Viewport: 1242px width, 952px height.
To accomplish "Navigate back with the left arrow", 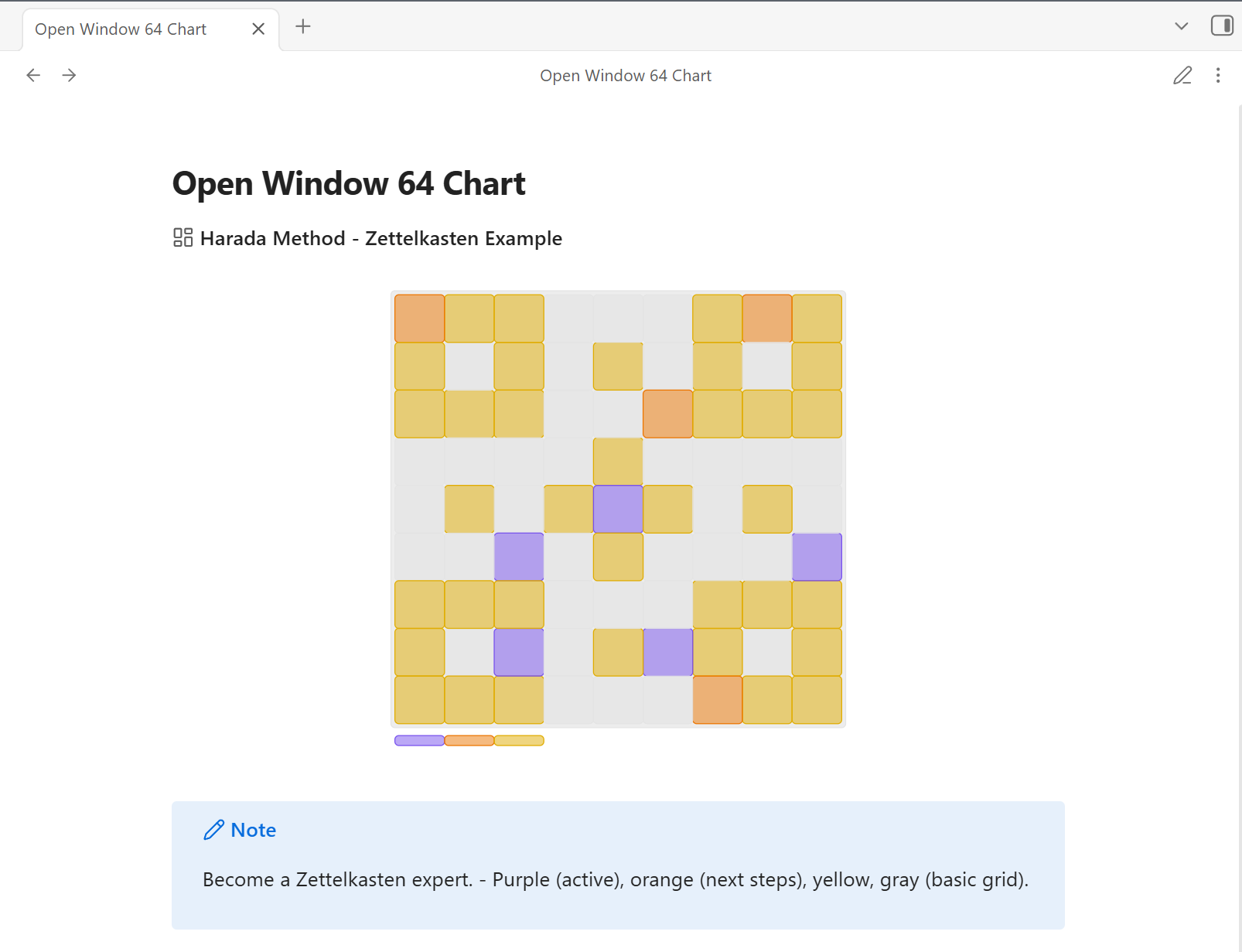I will pyautogui.click(x=33, y=75).
